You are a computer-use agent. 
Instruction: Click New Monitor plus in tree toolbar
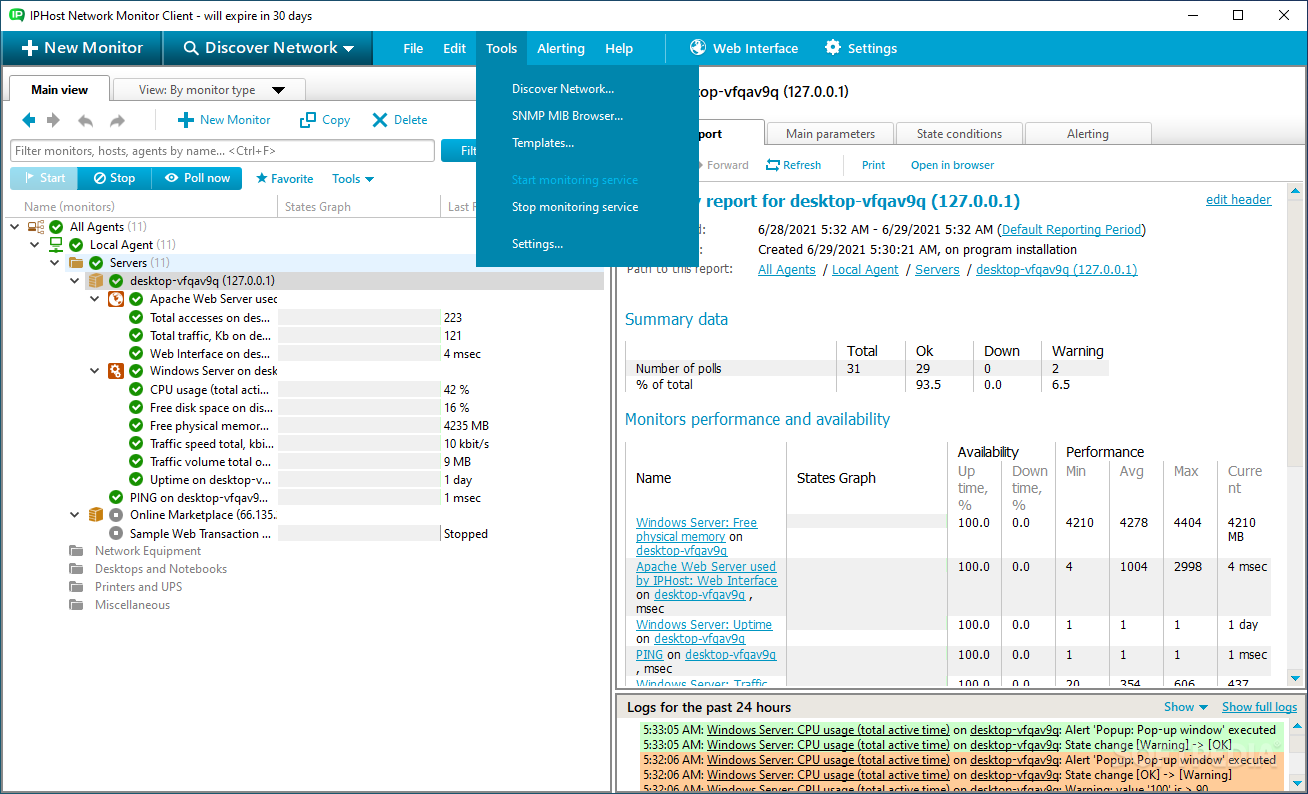[x=186, y=120]
